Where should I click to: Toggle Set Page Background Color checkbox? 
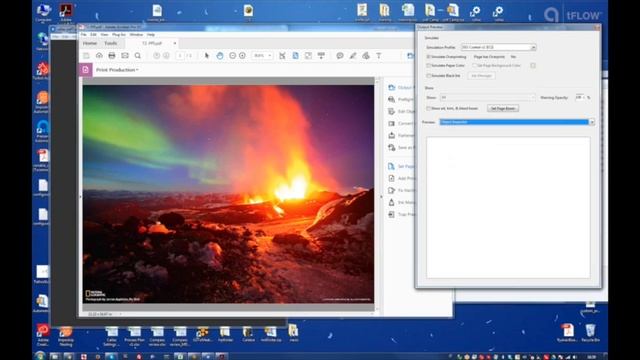(x=474, y=65)
